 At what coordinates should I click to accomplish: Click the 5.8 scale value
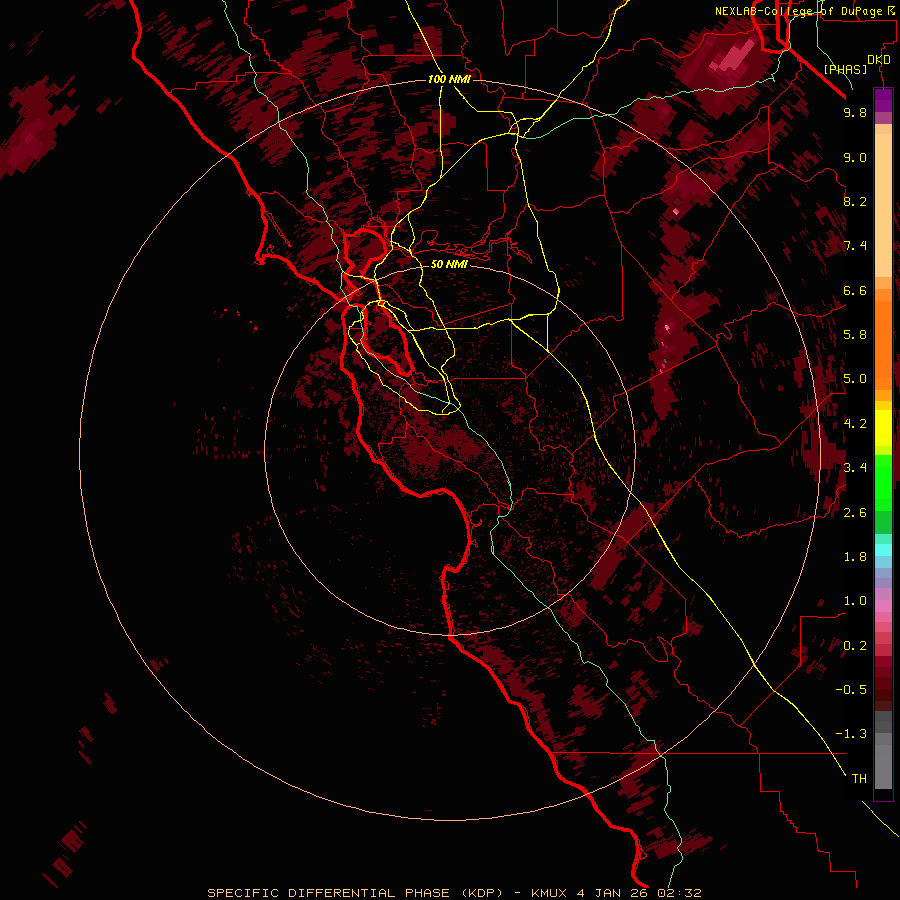pos(855,335)
